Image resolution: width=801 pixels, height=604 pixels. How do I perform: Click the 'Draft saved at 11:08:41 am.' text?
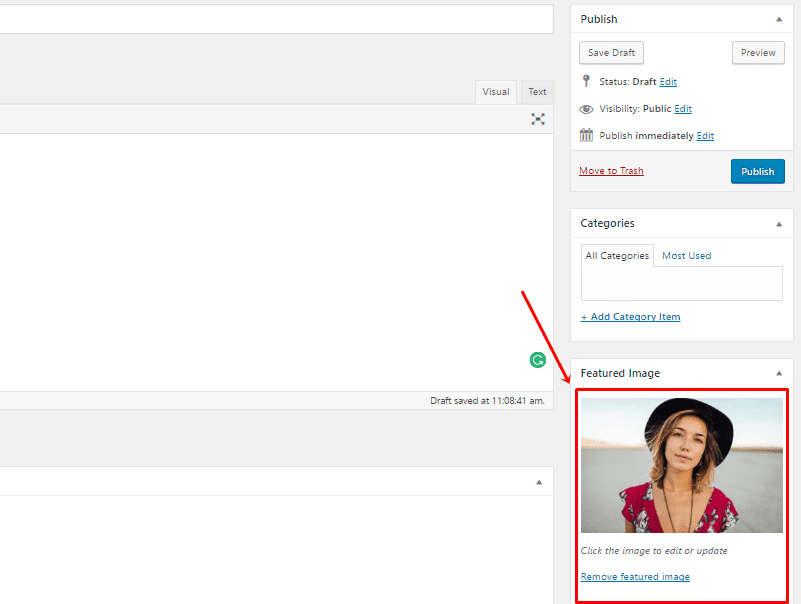(487, 401)
